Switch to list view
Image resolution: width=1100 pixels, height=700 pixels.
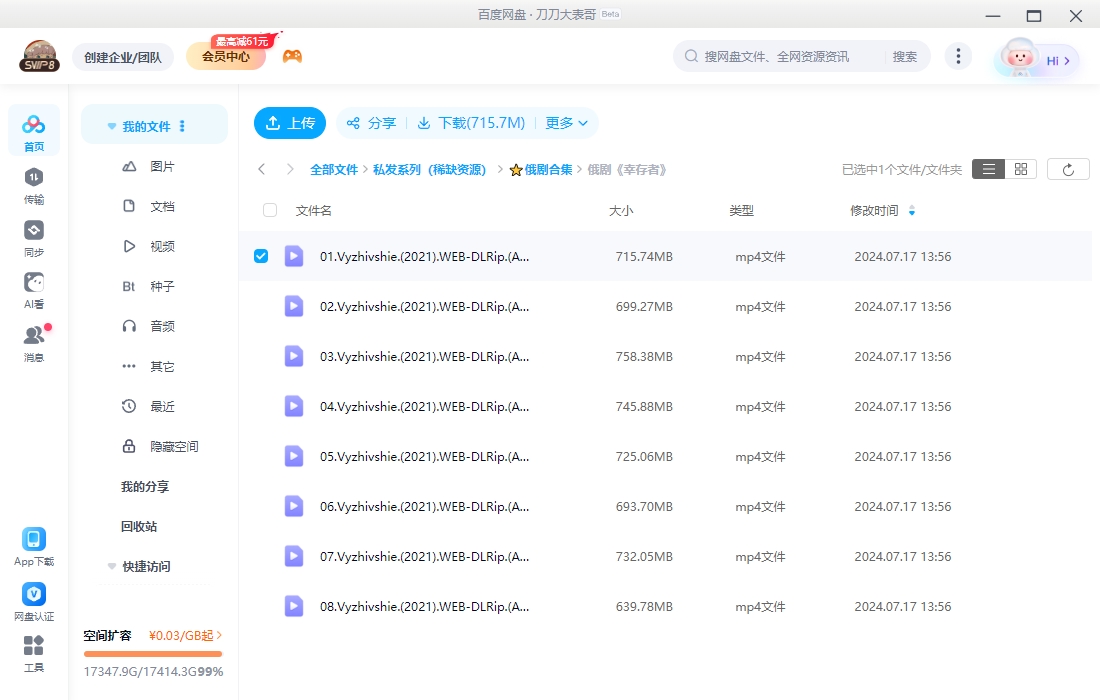(988, 169)
